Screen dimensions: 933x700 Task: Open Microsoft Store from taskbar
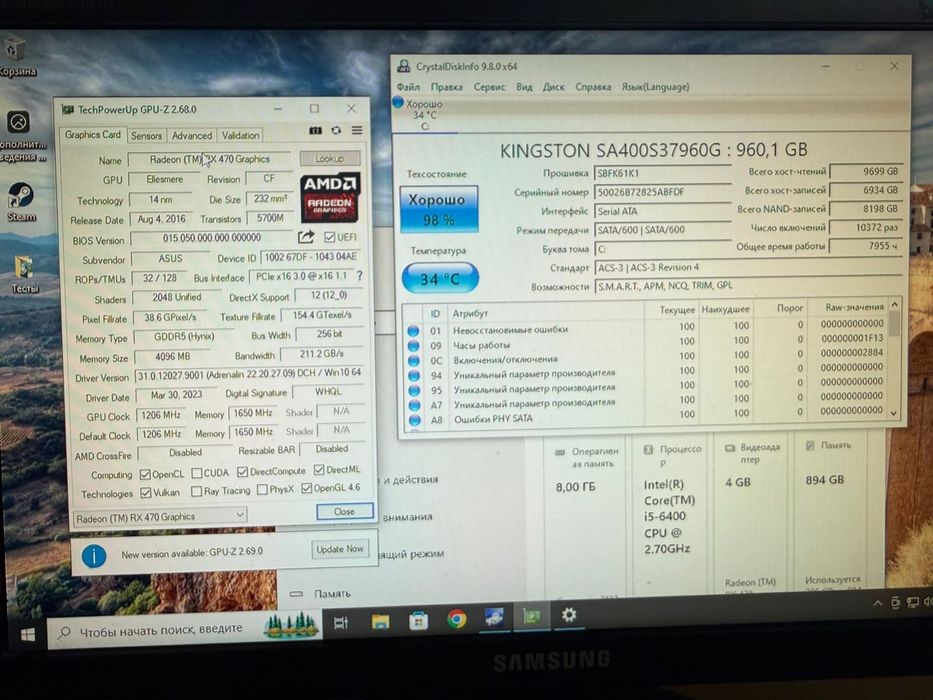point(418,621)
